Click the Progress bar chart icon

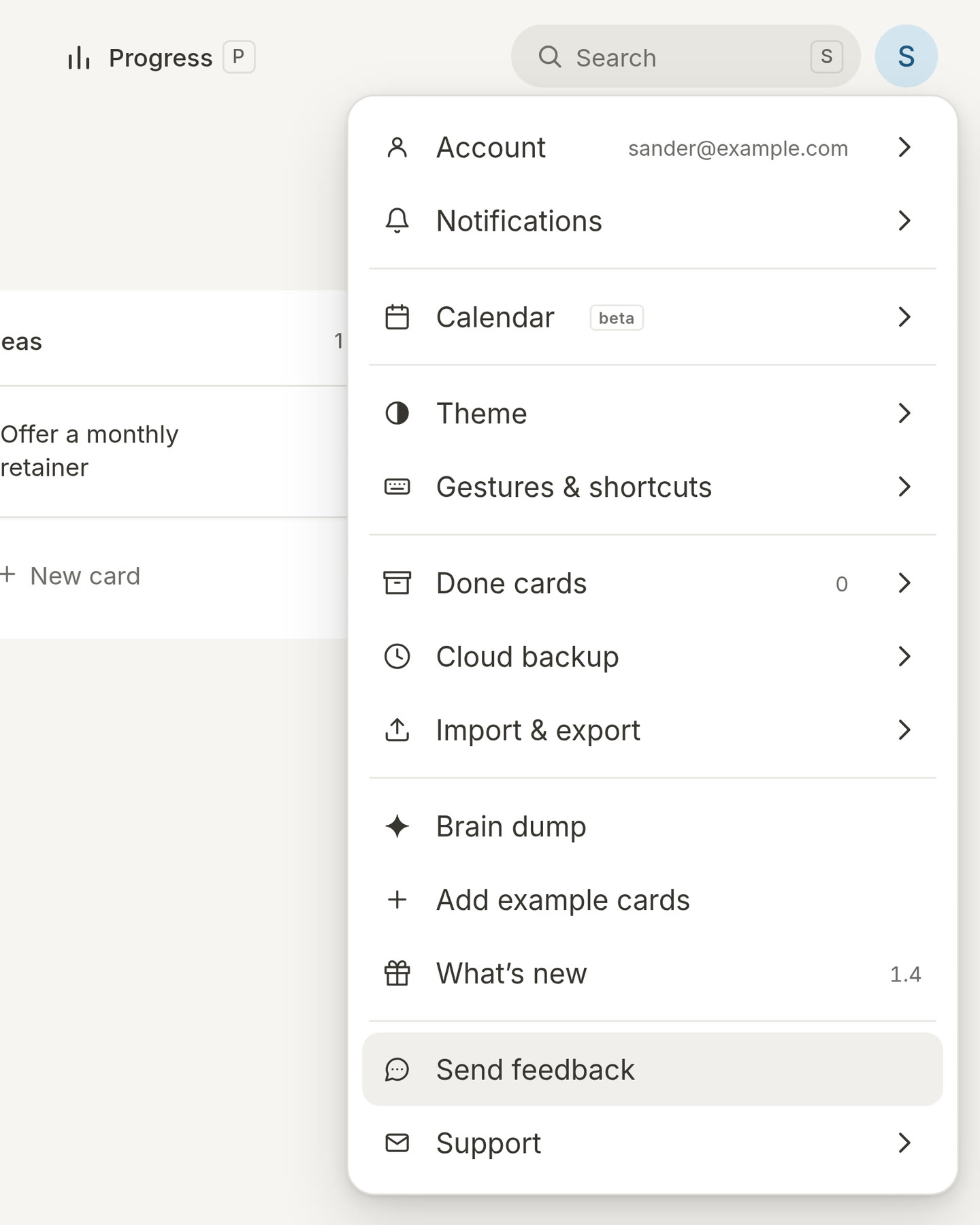tap(79, 58)
